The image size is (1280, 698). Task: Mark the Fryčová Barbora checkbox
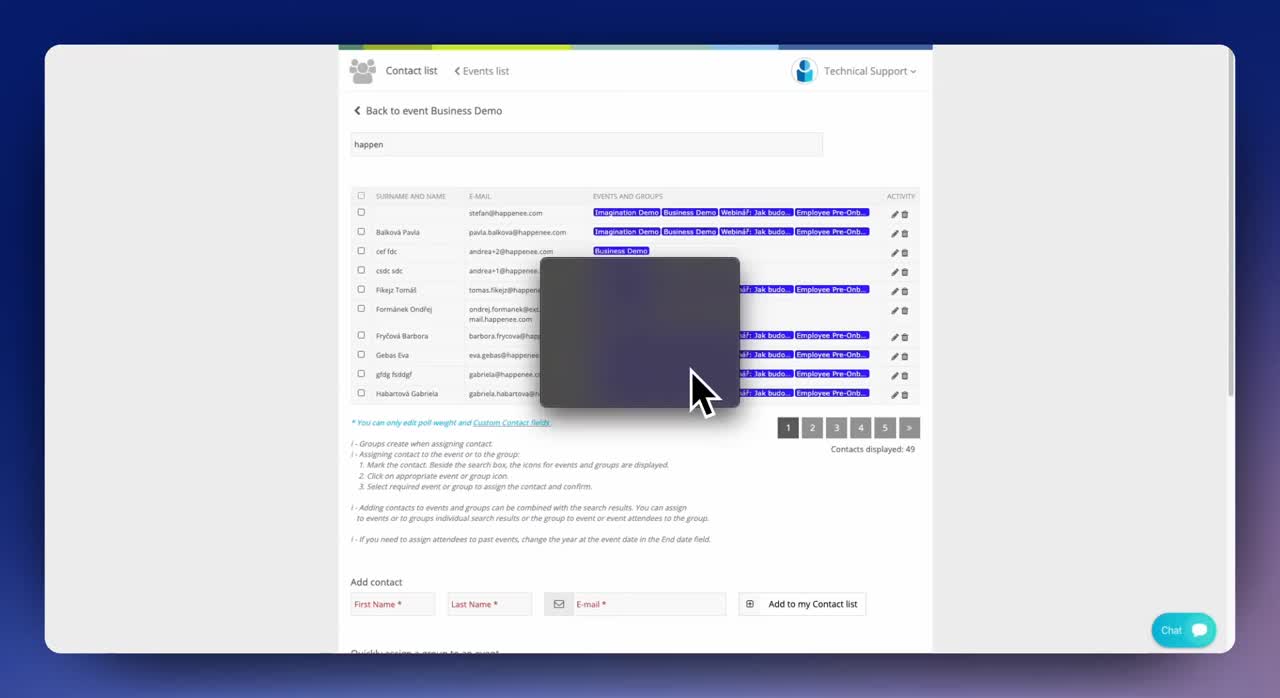pyautogui.click(x=361, y=335)
